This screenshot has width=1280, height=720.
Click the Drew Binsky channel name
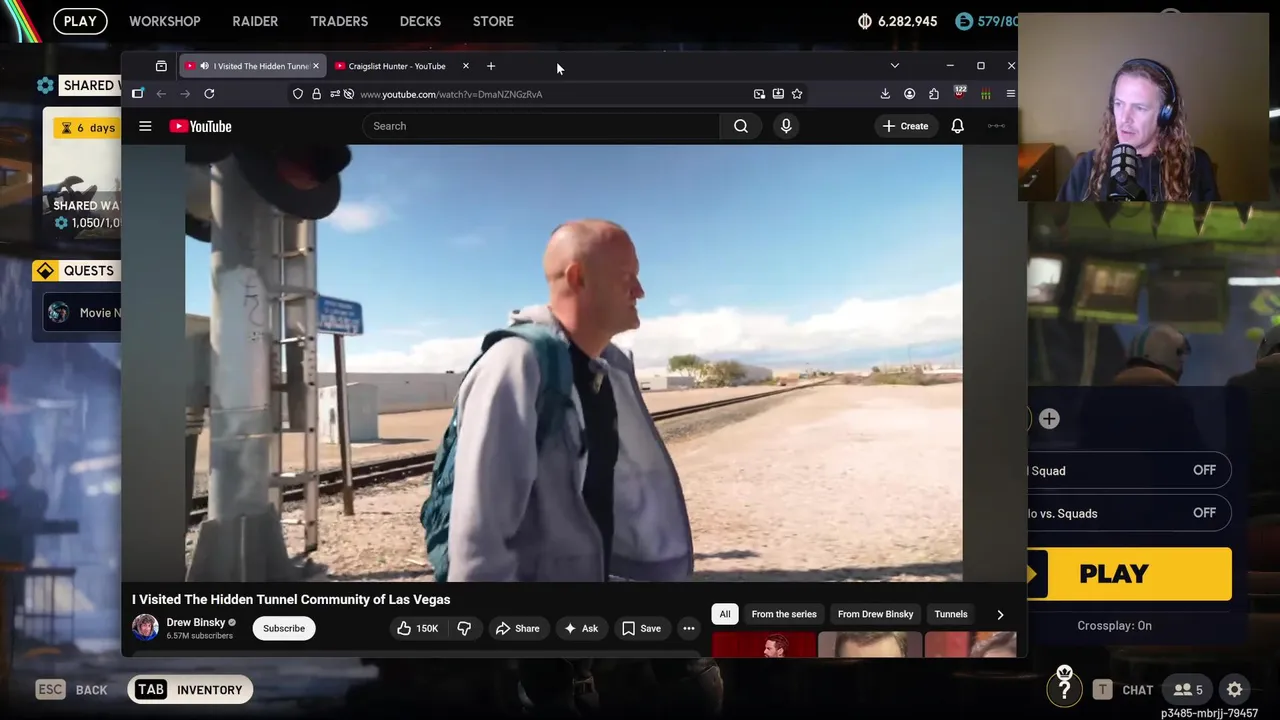(196, 622)
